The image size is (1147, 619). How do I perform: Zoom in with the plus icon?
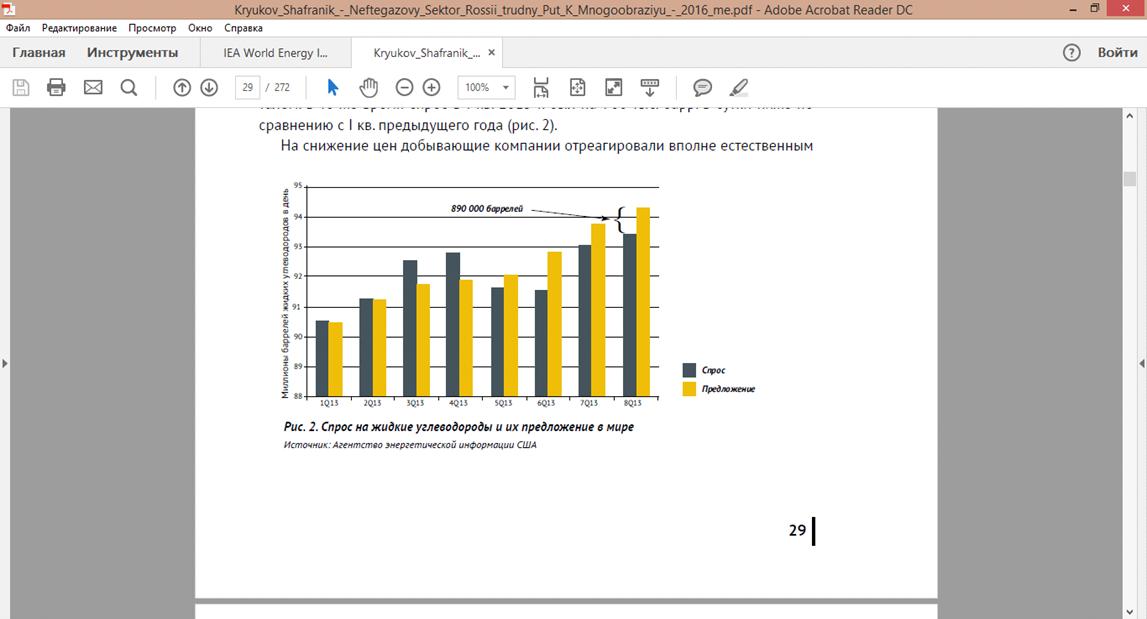point(432,87)
